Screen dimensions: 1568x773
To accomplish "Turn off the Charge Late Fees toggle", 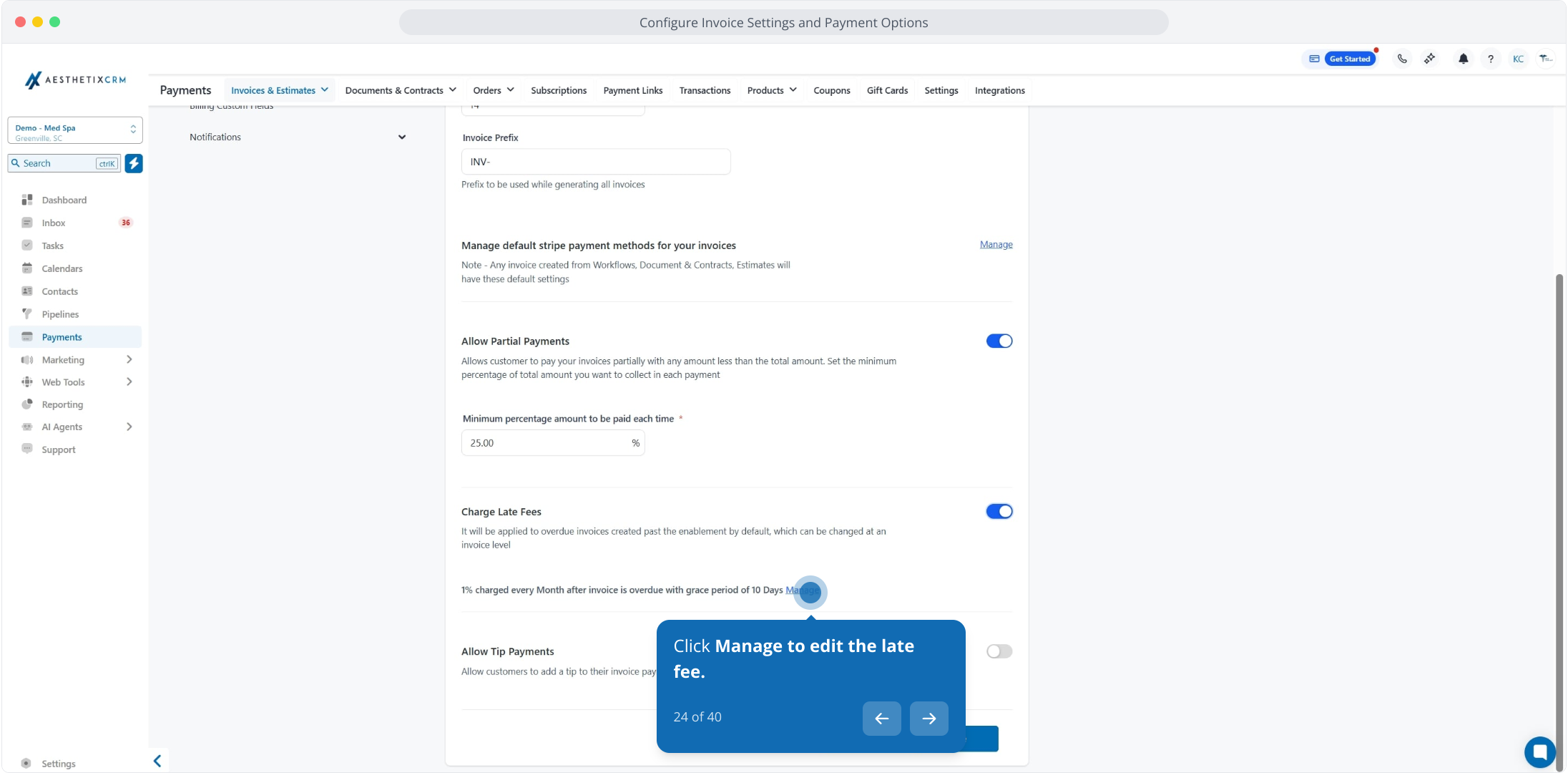I will coord(999,512).
